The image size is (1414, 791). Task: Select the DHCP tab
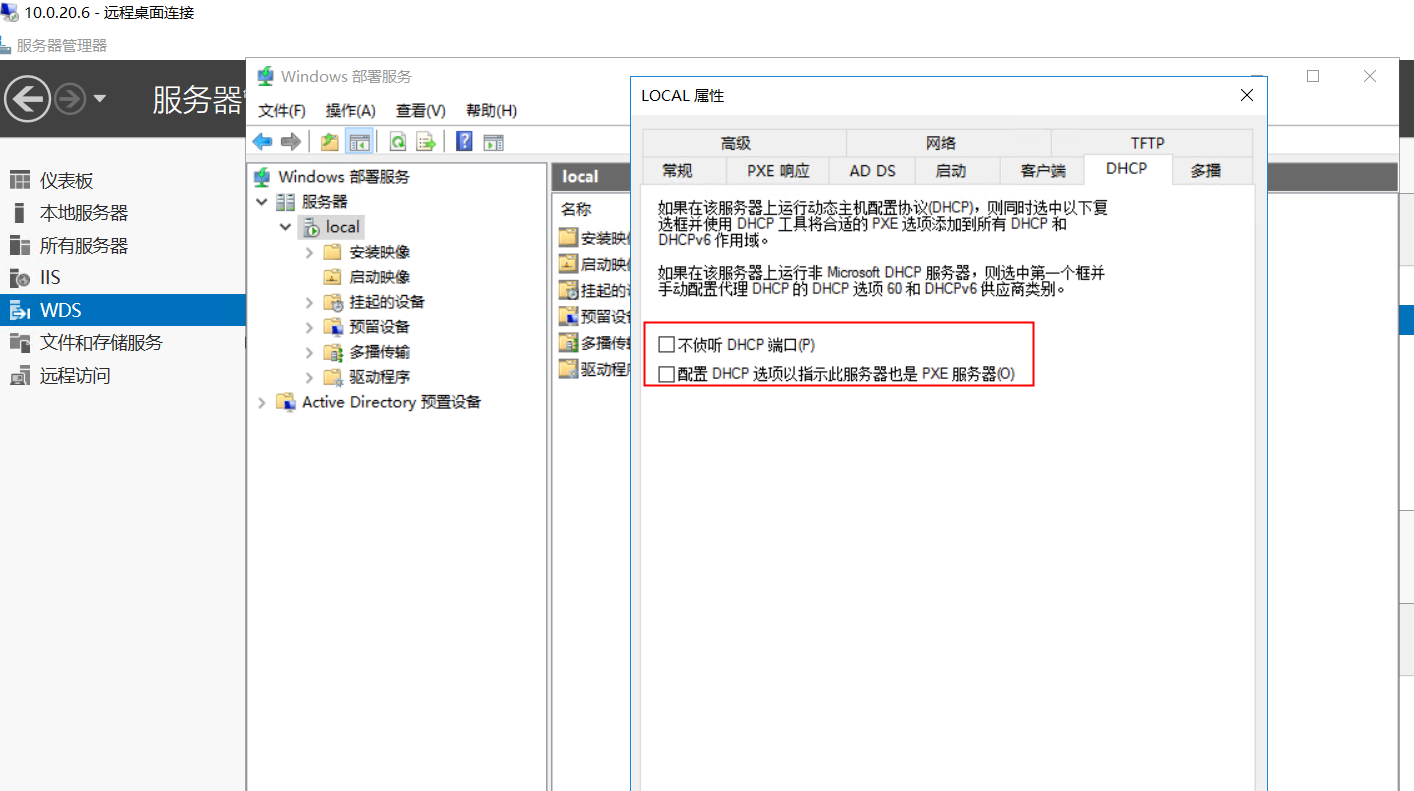[x=1127, y=169]
